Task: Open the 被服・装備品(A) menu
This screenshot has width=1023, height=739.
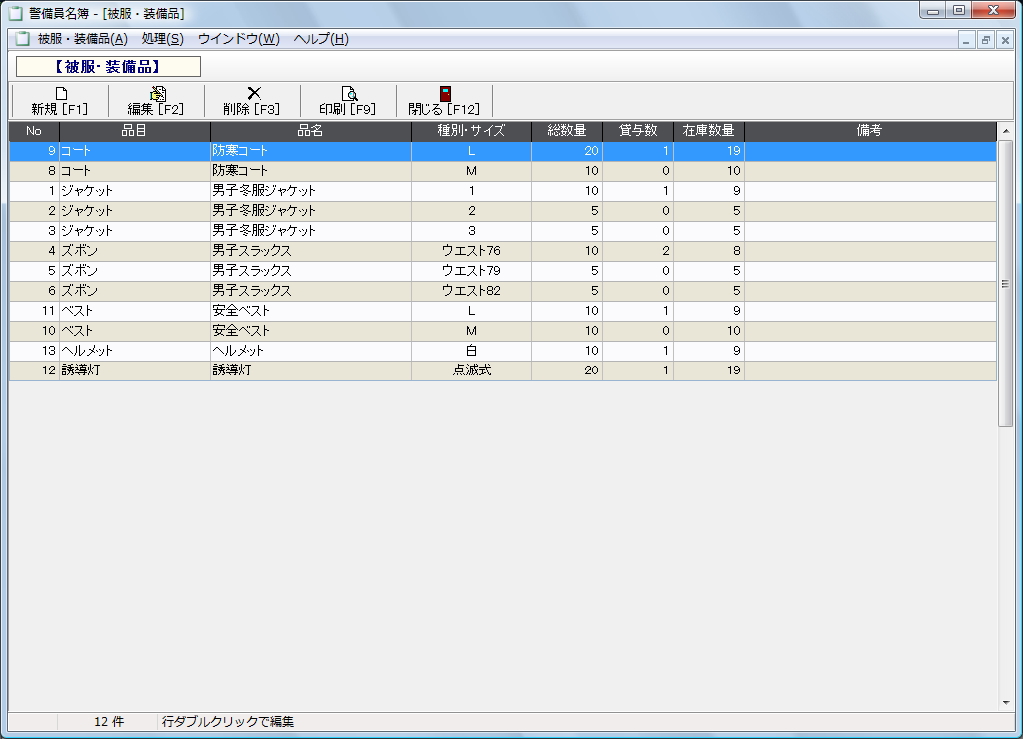Action: (x=82, y=39)
